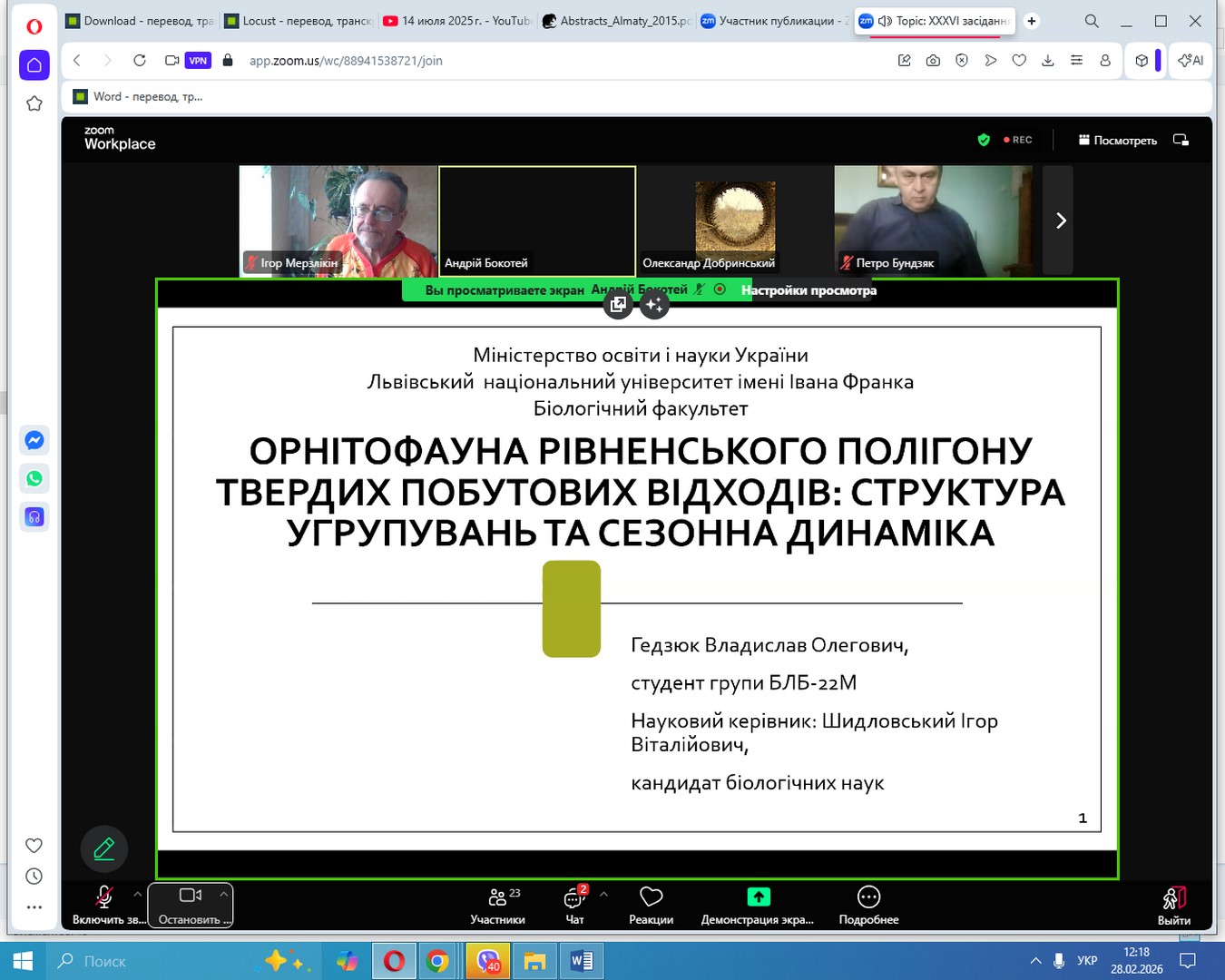Start screen sharing with the green share icon
This screenshot has width=1225, height=980.
point(758,897)
